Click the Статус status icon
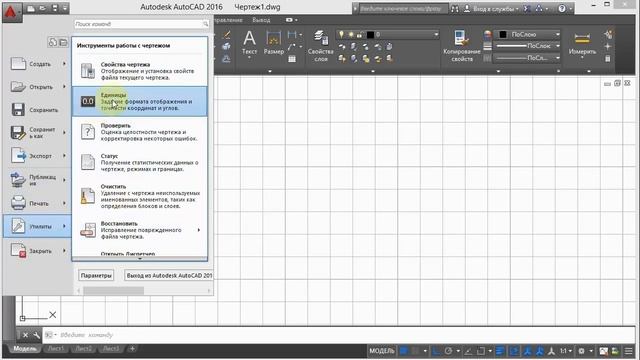This screenshot has height=360, width=640. click(x=88, y=162)
